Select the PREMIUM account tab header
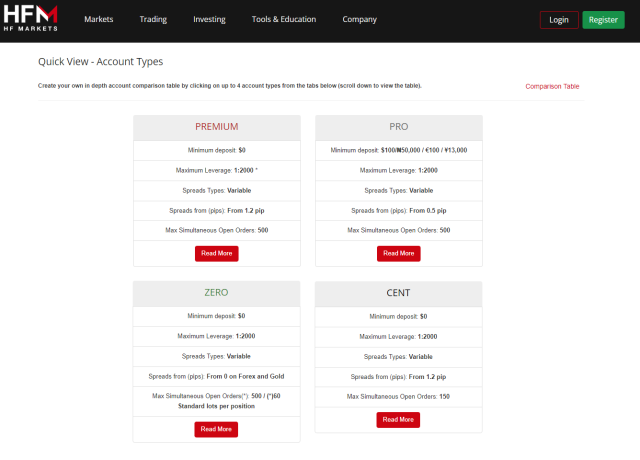The image size is (640, 460). [x=217, y=128]
